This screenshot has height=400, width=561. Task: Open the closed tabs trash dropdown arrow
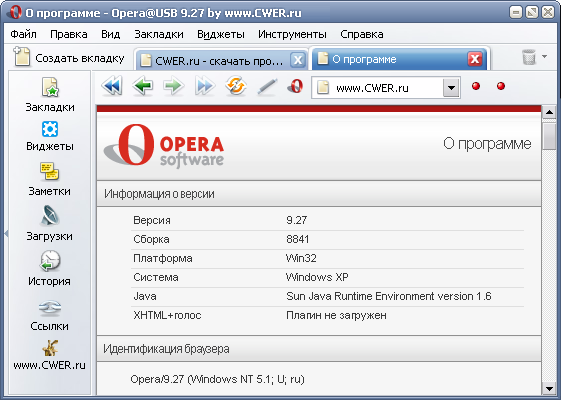[545, 57]
